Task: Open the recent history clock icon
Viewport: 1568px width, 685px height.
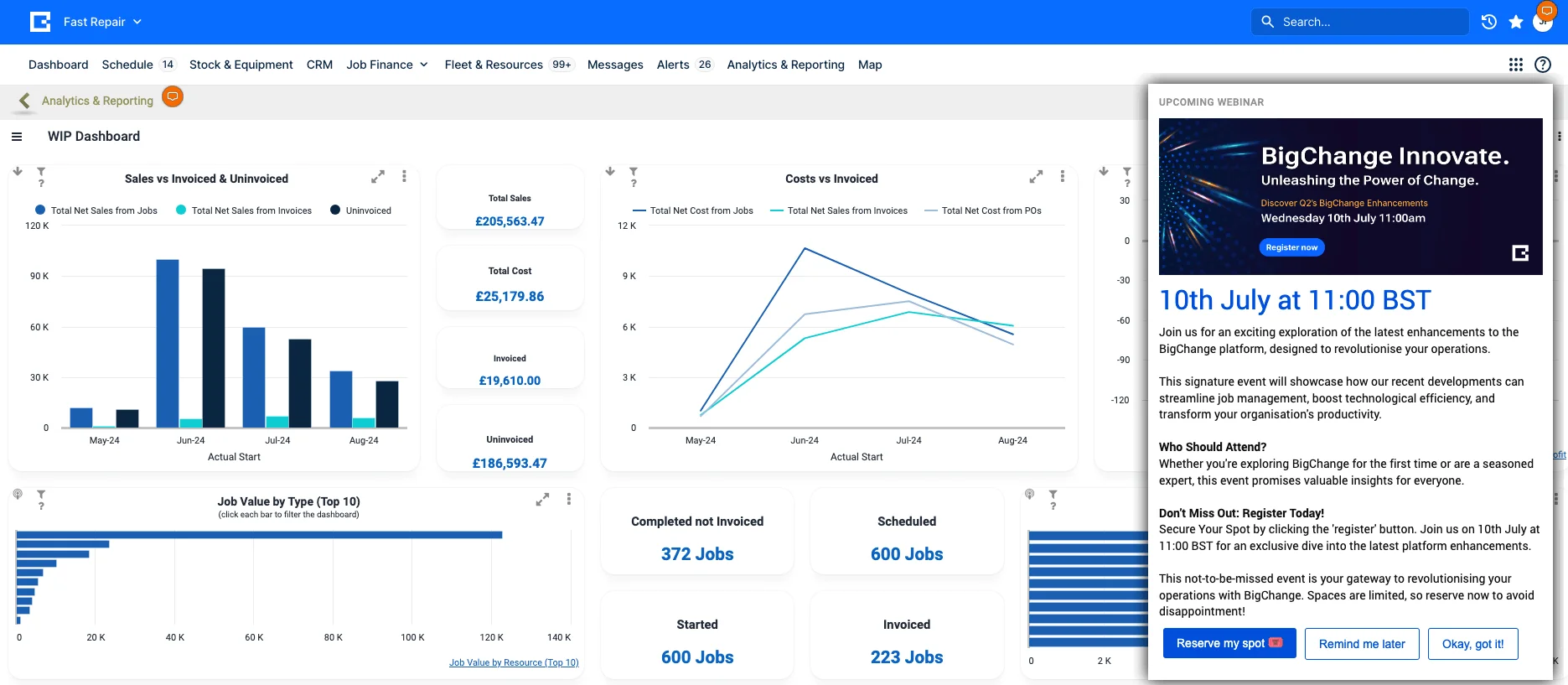Action: click(x=1488, y=22)
